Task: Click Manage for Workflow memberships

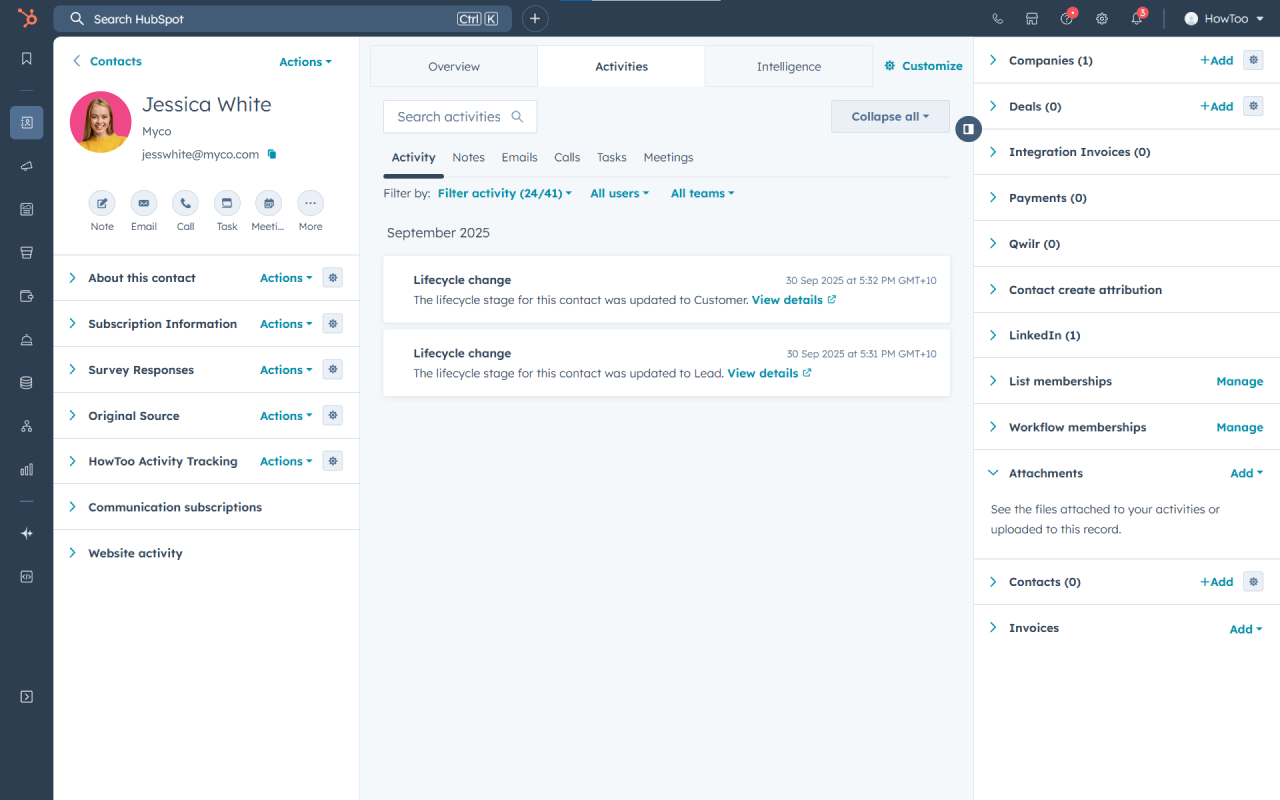Action: (1239, 427)
